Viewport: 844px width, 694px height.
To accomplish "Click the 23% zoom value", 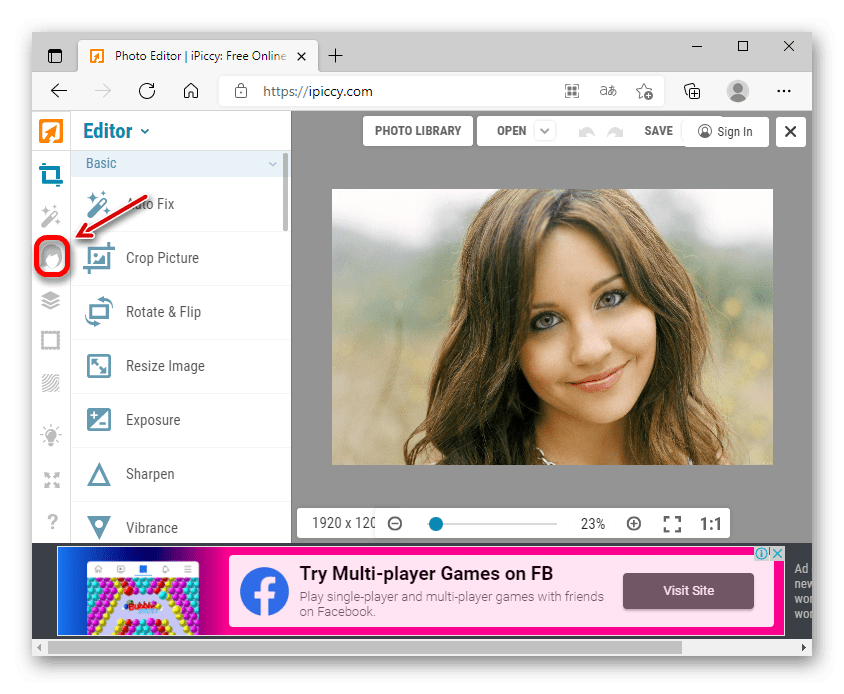I will click(593, 524).
